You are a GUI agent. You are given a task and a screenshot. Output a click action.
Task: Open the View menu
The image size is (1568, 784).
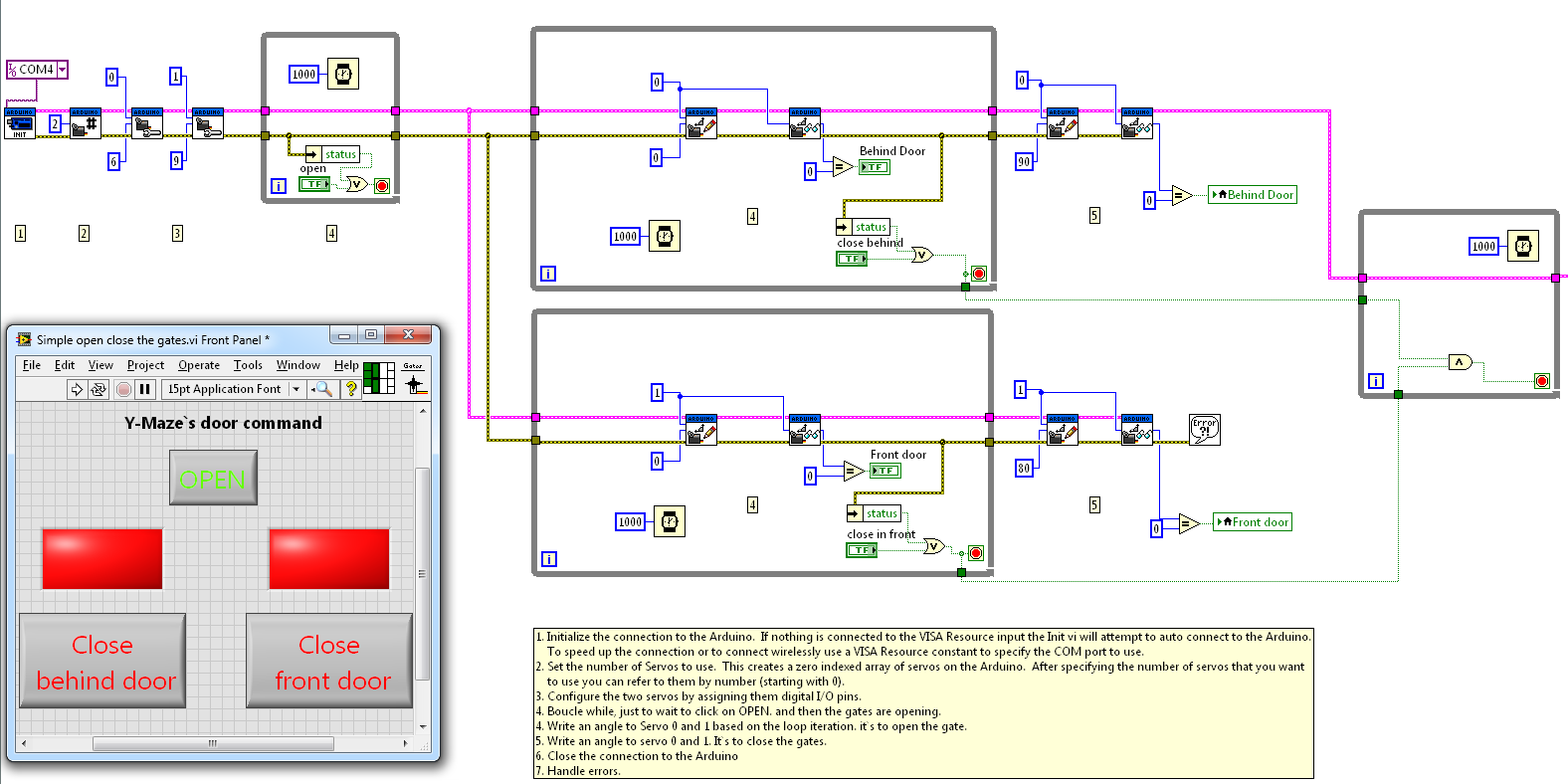pyautogui.click(x=100, y=365)
